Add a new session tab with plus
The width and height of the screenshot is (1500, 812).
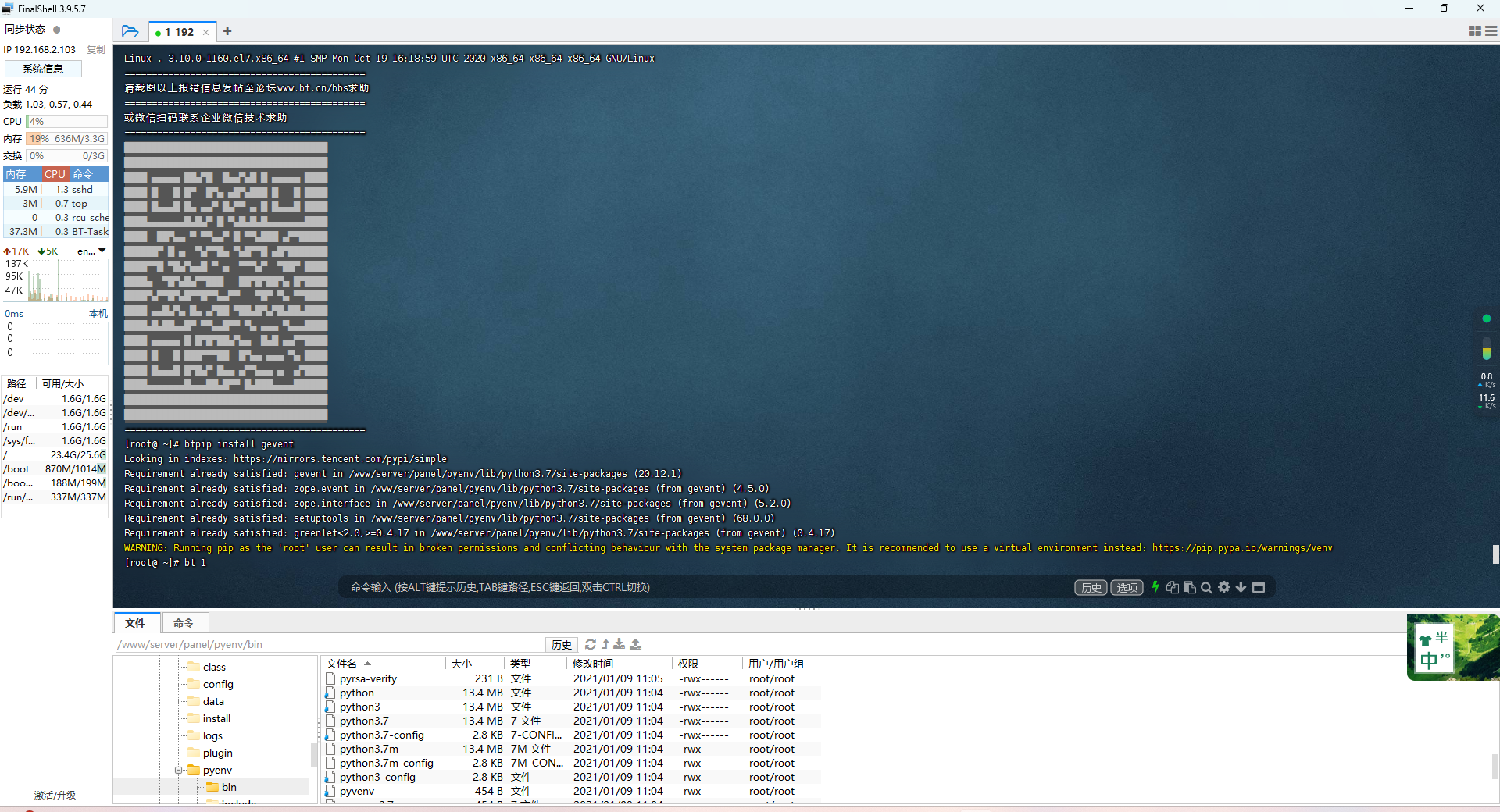[x=227, y=31]
